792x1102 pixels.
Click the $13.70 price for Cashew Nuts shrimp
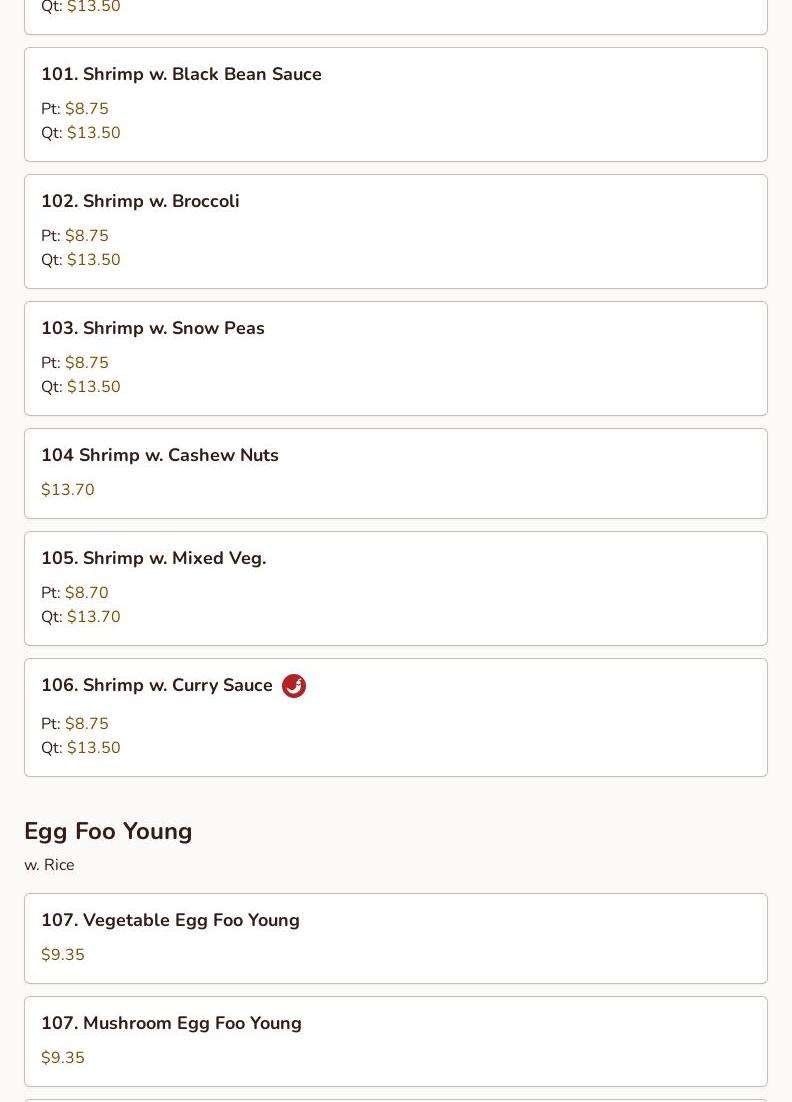tap(67, 489)
